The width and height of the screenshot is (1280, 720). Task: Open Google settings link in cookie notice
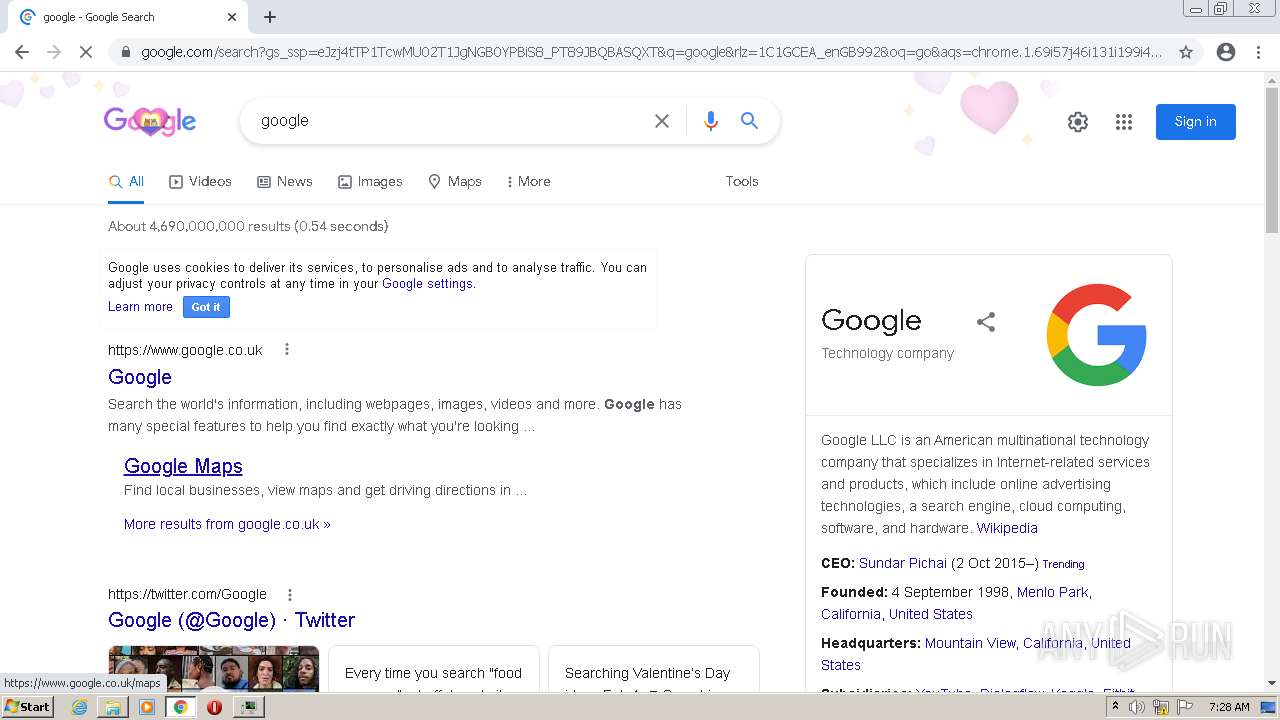click(427, 284)
